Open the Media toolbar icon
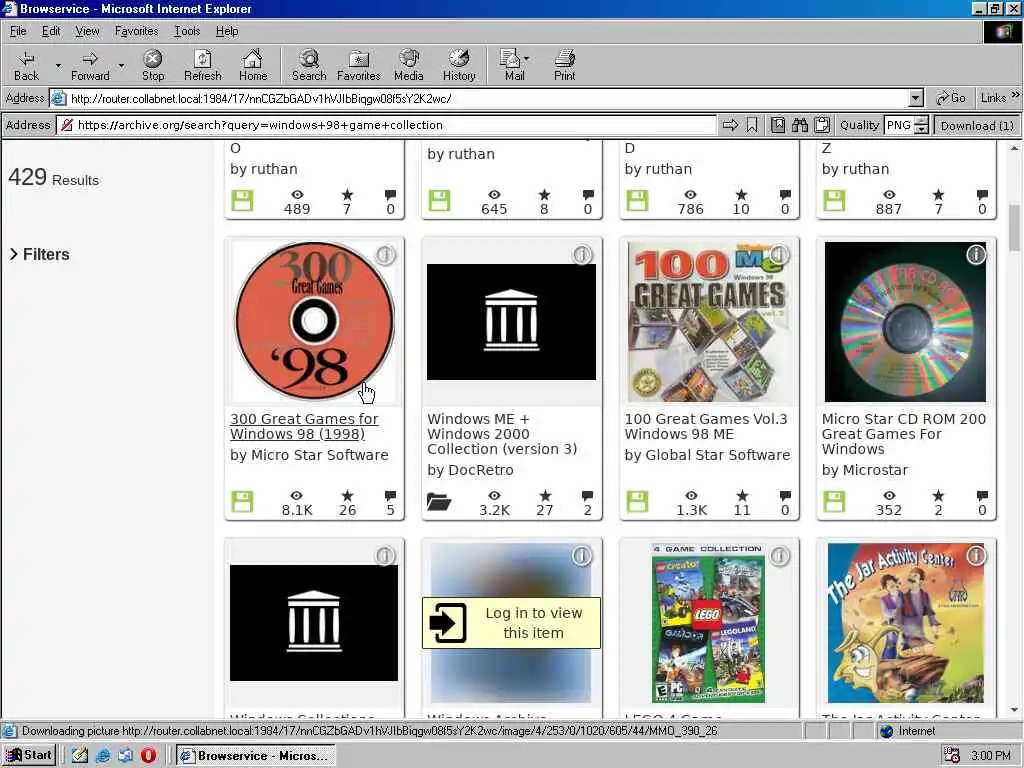Screen dimensions: 1024x768 coord(409,65)
